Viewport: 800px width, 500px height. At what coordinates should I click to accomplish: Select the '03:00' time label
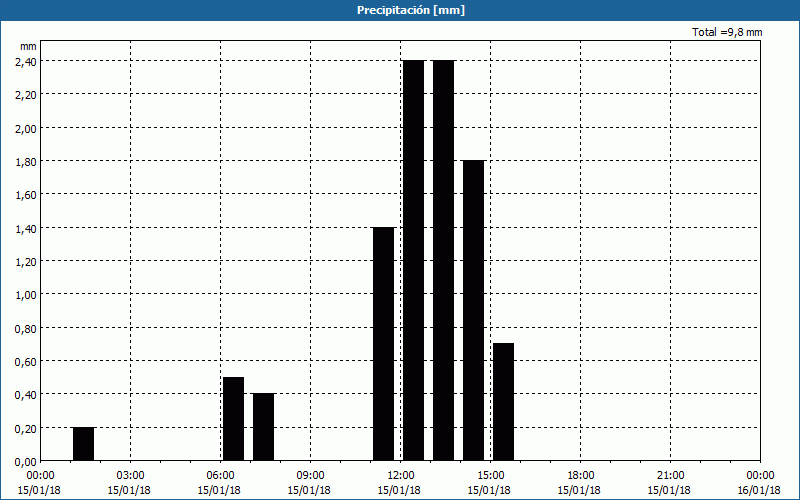click(x=130, y=476)
